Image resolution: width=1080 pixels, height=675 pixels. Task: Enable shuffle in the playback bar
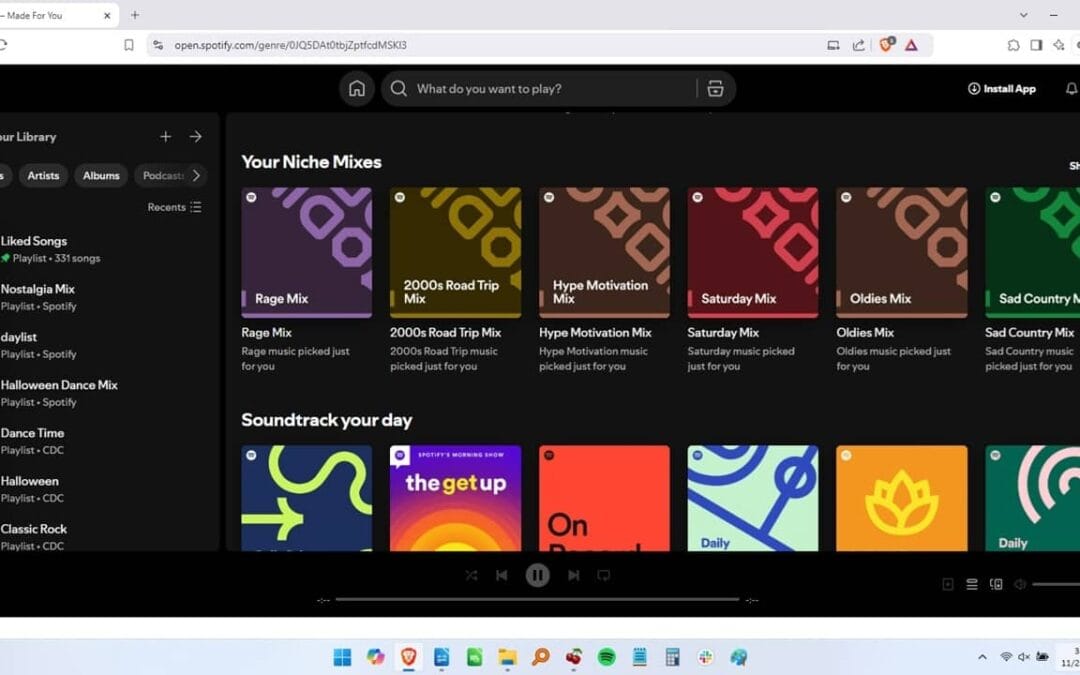point(470,575)
